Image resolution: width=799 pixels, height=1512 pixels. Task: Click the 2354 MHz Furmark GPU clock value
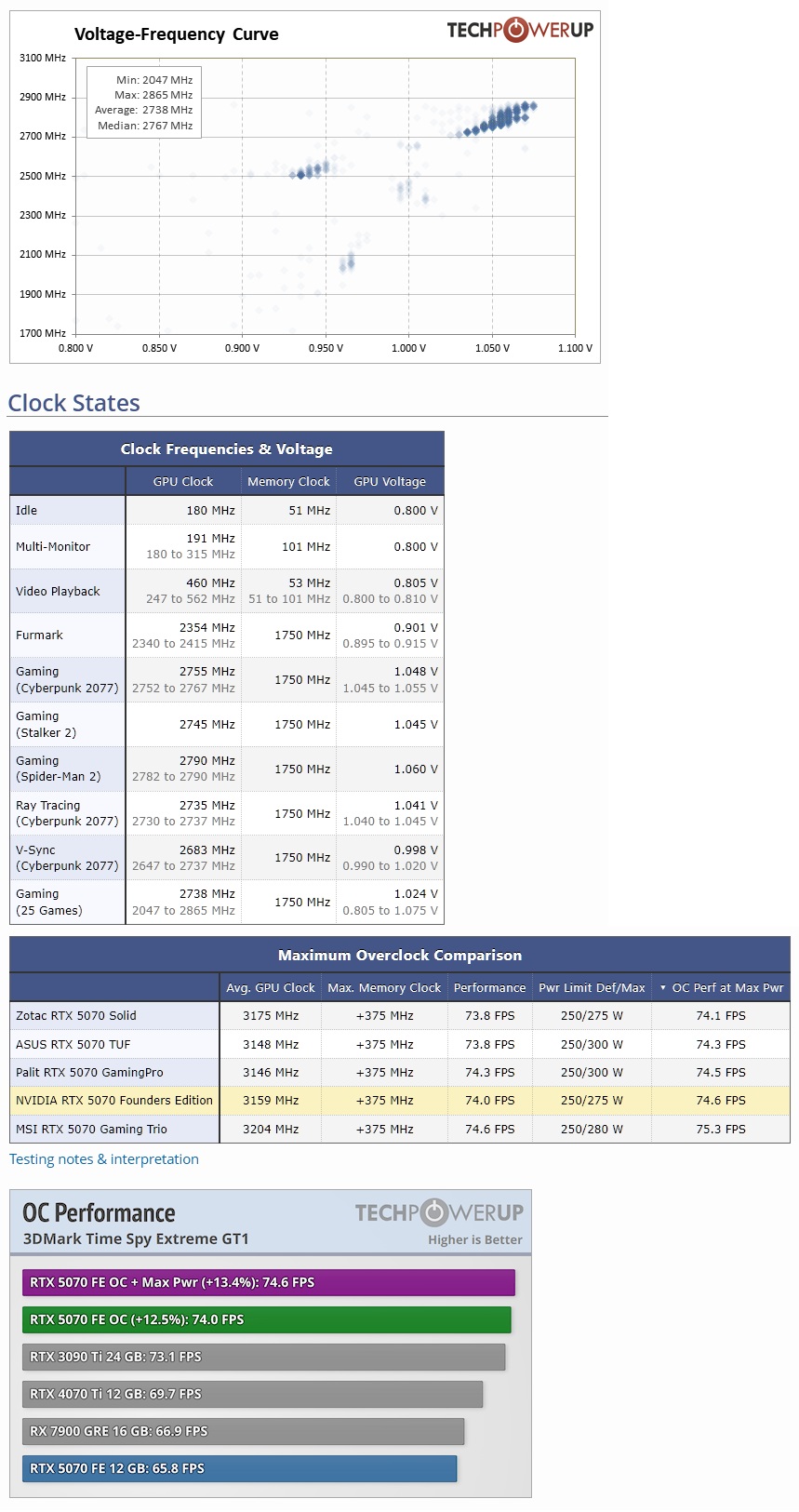(207, 627)
